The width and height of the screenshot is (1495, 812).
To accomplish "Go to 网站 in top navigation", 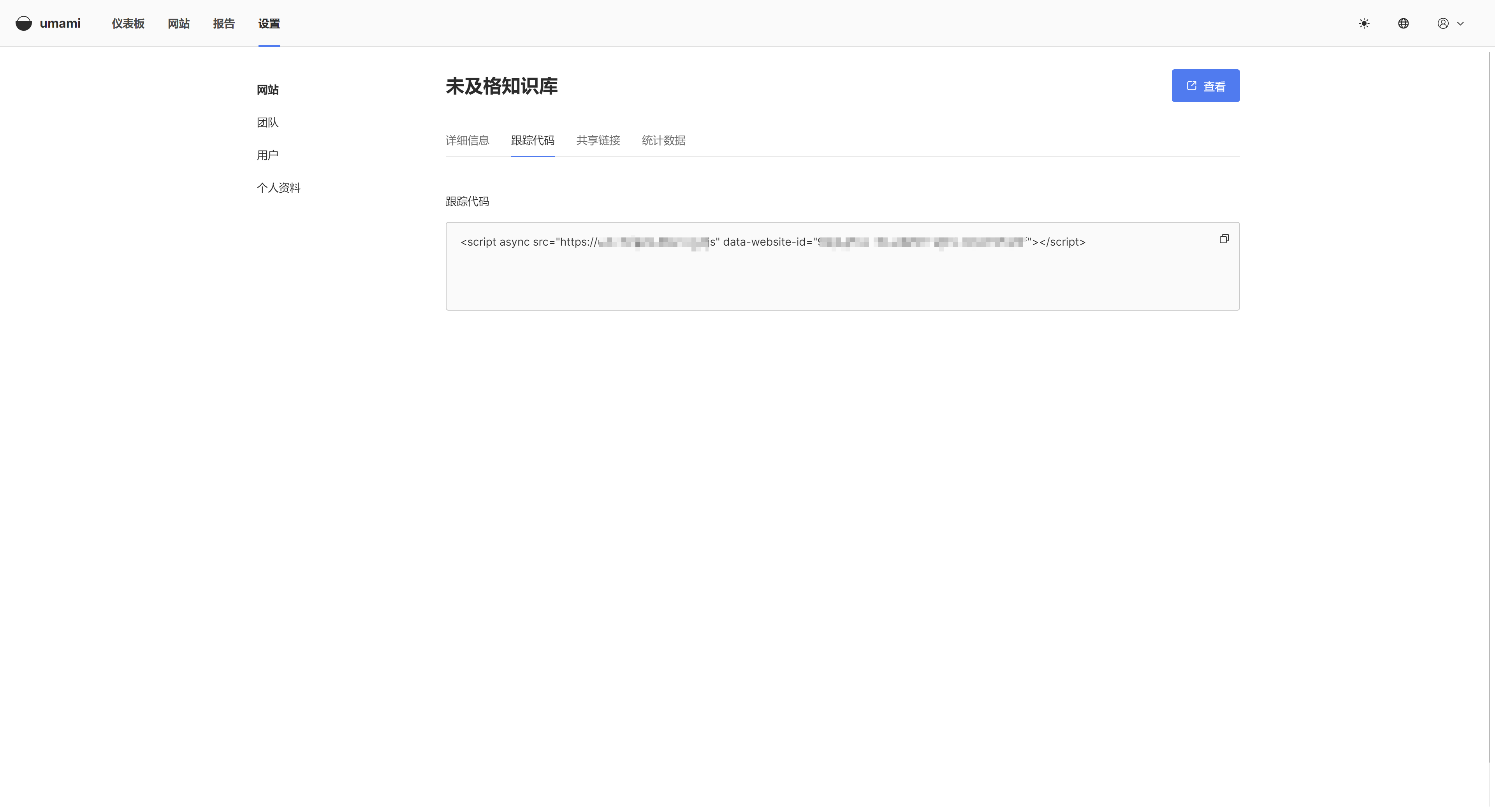I will click(x=179, y=23).
